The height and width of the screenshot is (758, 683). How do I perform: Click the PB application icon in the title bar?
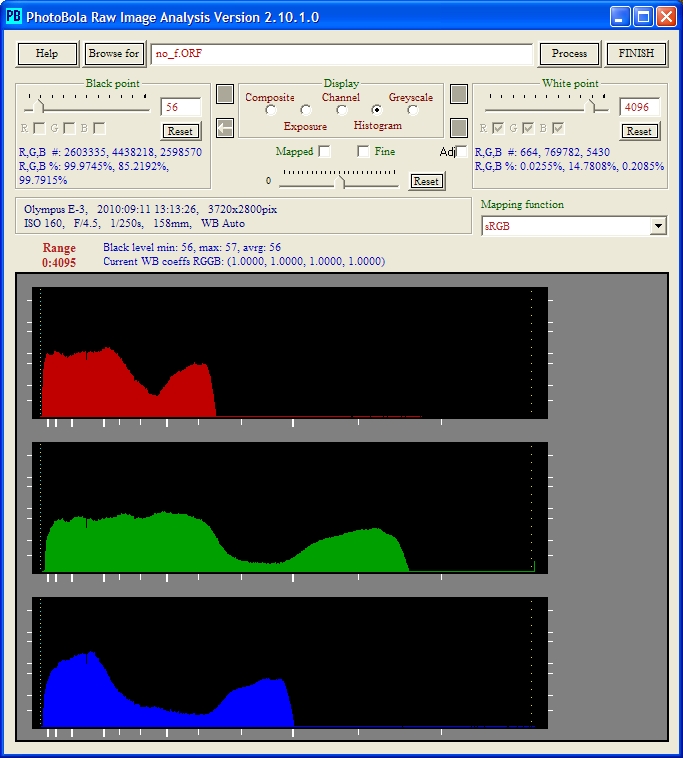tap(13, 16)
